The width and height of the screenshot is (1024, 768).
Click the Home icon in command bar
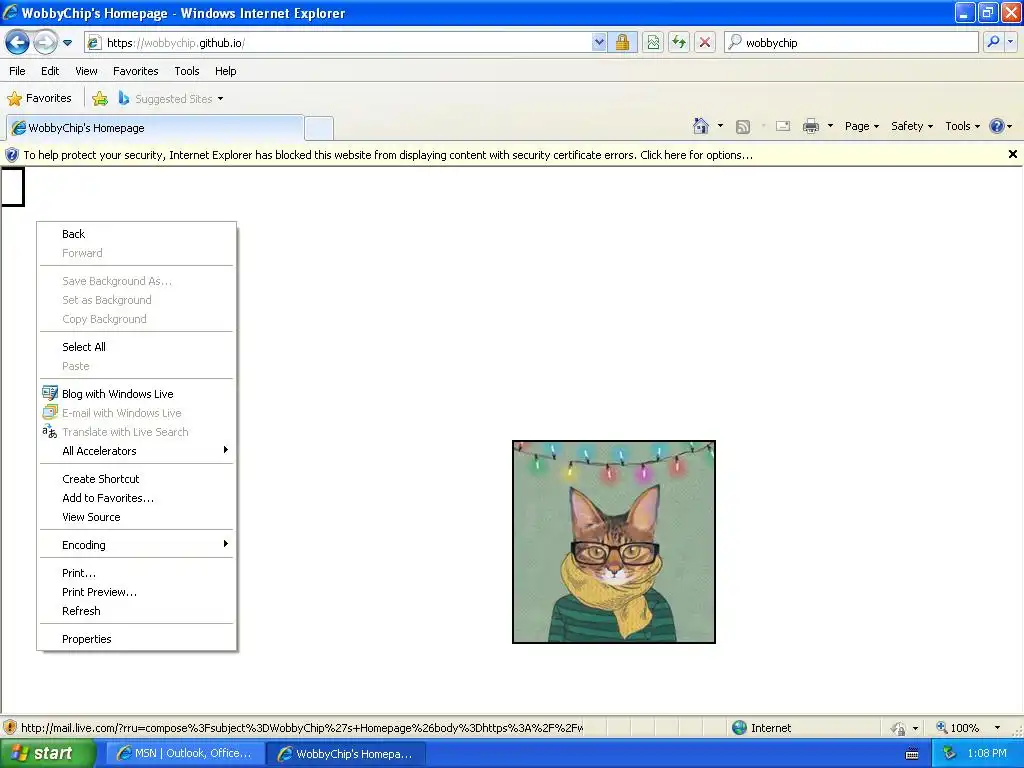701,126
